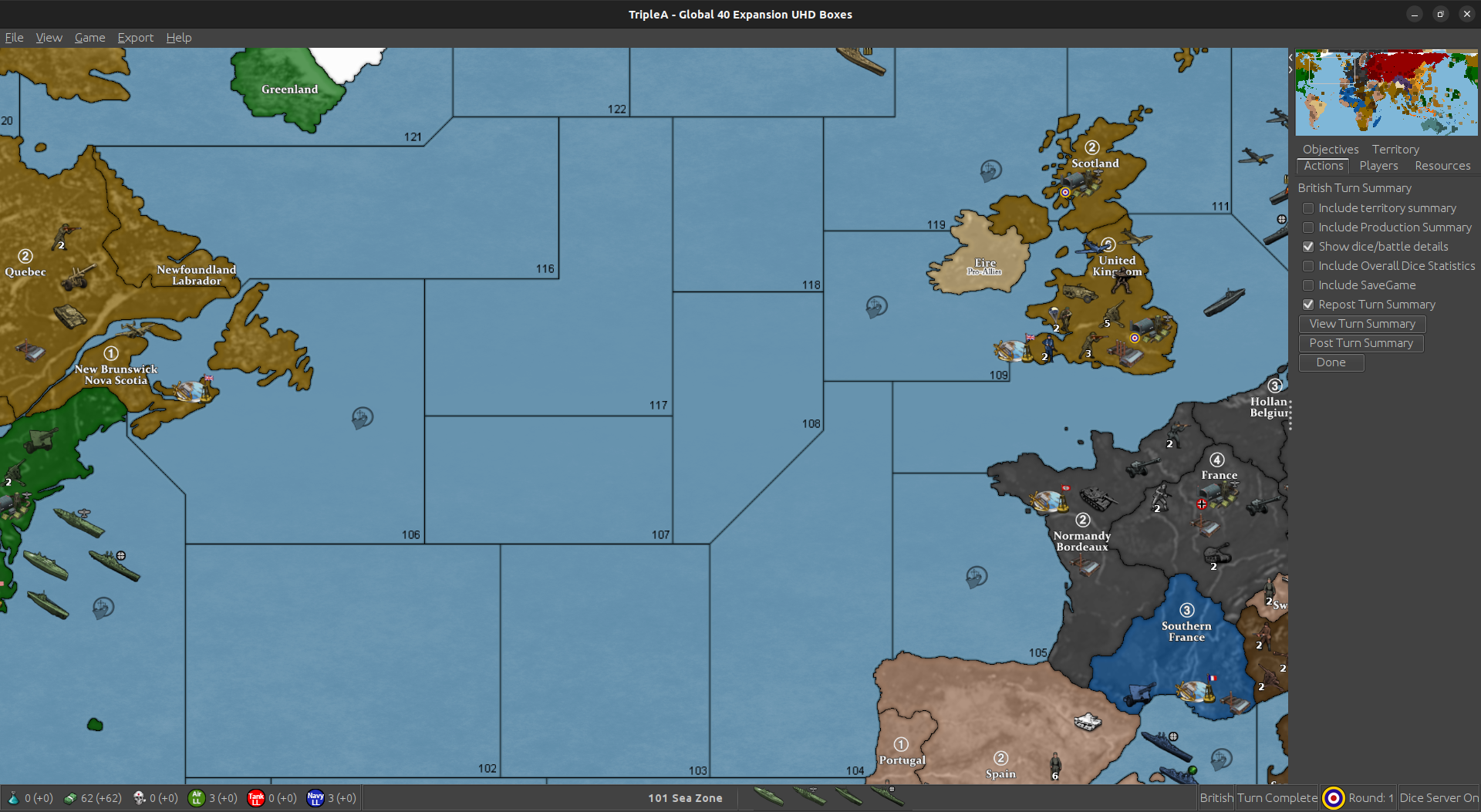Select the German tank in Normandy Bordeaux
The height and width of the screenshot is (812, 1481).
click(1098, 499)
